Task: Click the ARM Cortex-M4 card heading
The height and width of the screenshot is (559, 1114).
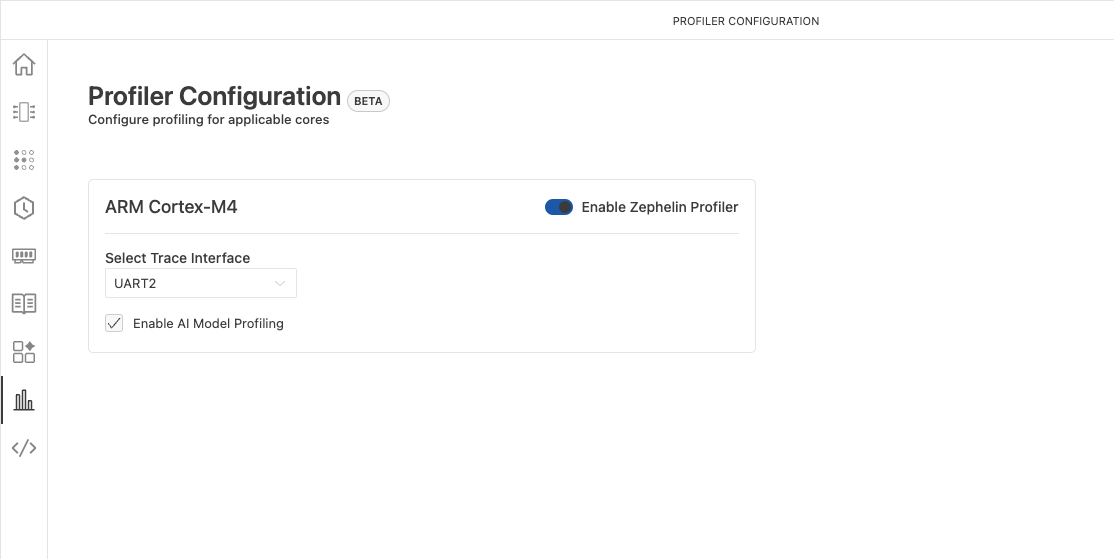Action: 171,207
